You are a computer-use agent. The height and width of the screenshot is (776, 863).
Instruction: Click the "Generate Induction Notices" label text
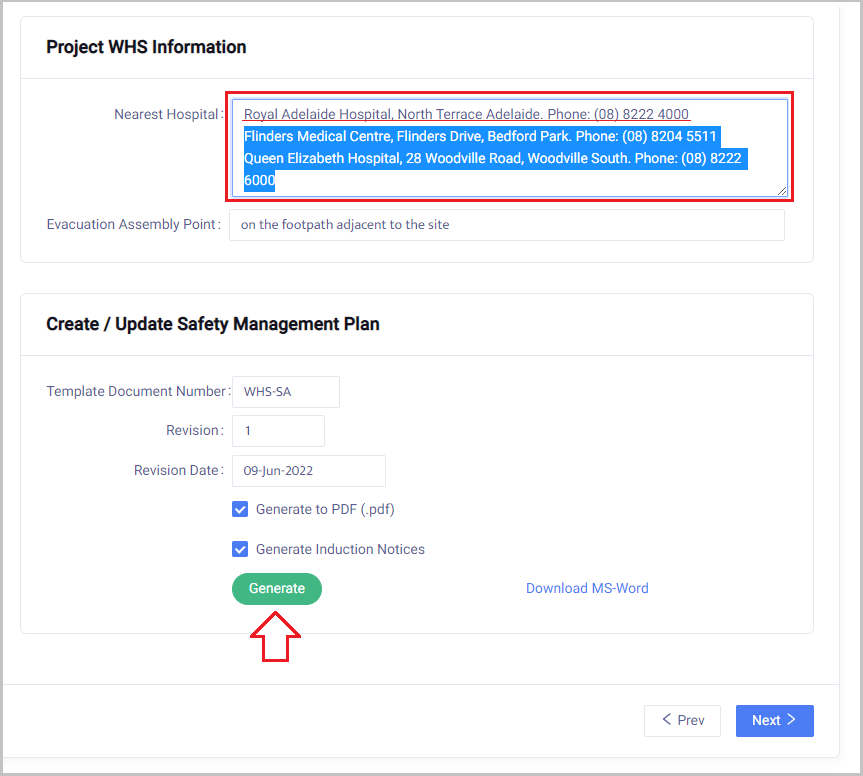340,549
